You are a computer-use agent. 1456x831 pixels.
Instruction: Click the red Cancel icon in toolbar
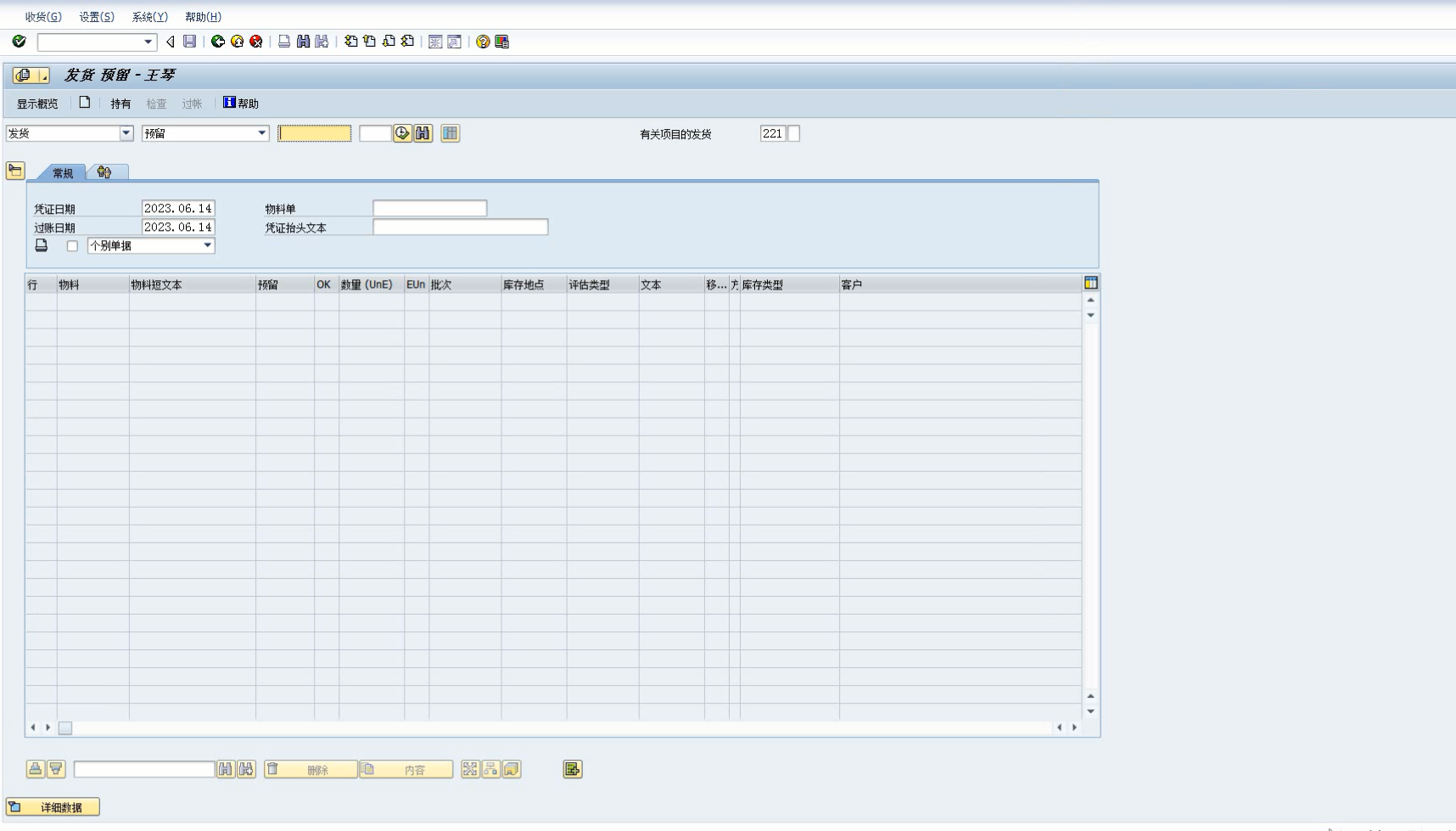pos(256,42)
